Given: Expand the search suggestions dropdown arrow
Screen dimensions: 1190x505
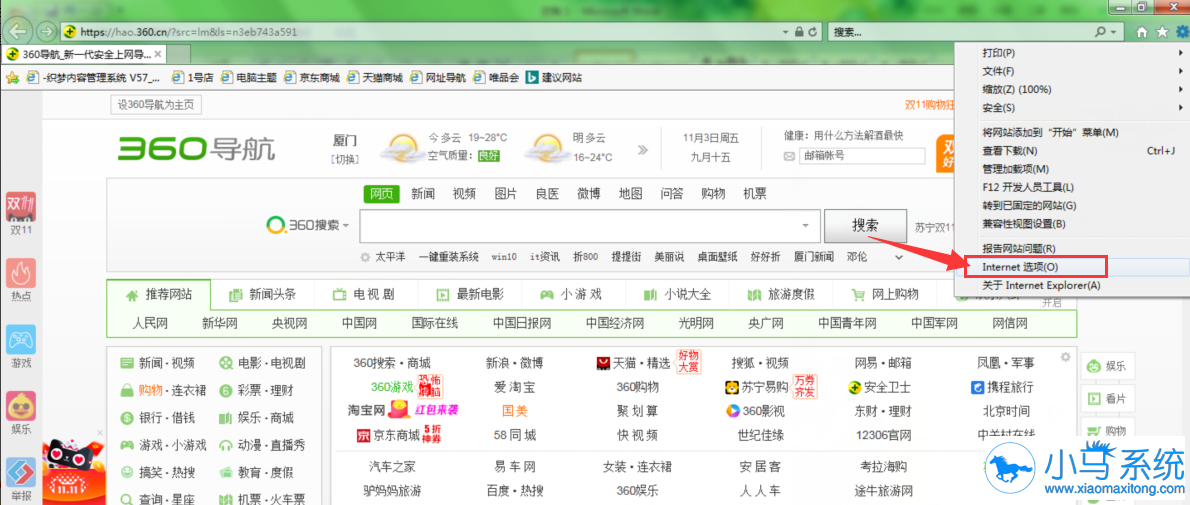Looking at the screenshot, I should click(806, 226).
